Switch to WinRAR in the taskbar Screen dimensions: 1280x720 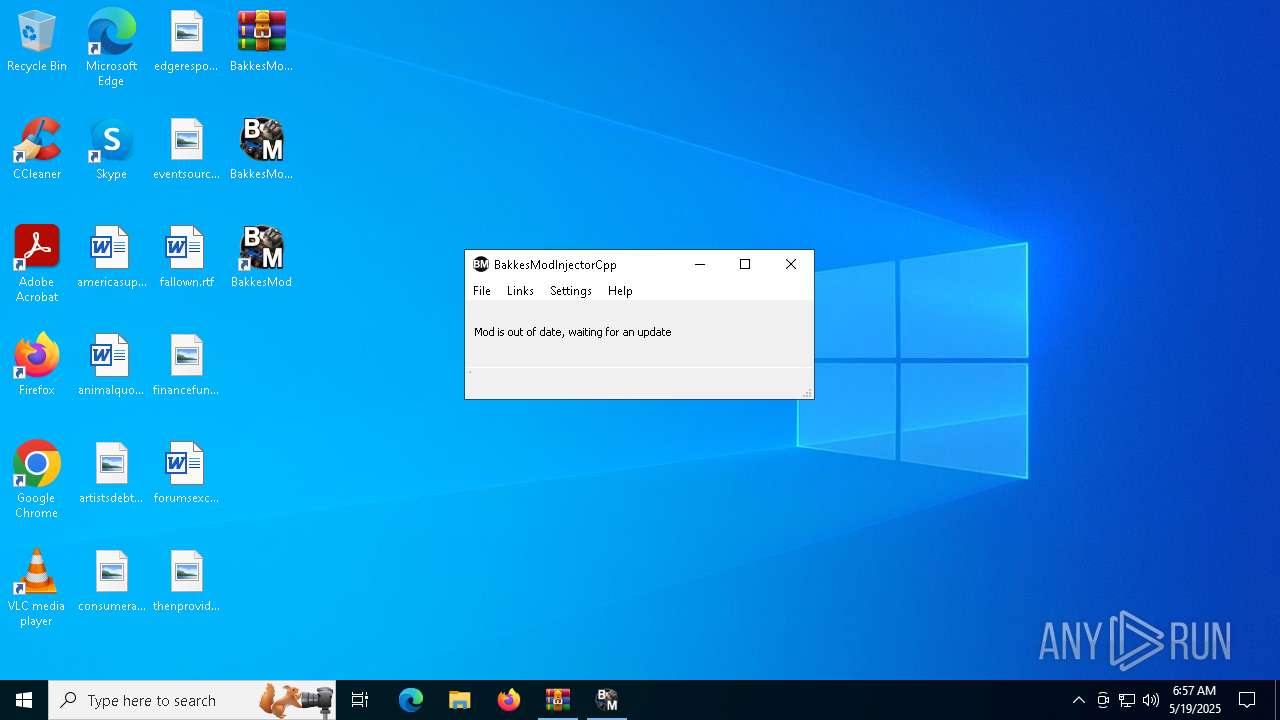click(x=558, y=700)
